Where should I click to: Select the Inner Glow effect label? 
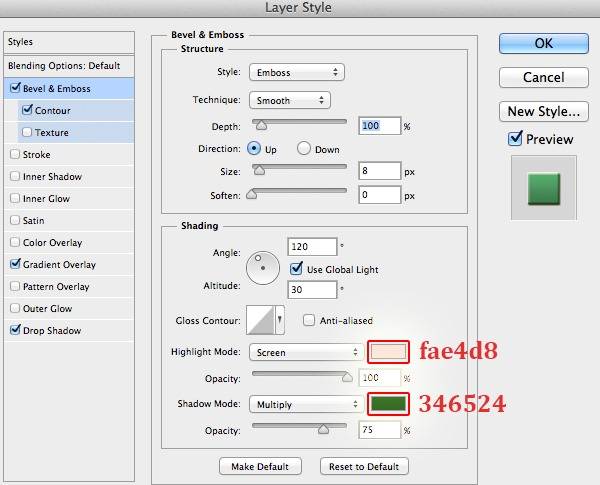coord(46,199)
